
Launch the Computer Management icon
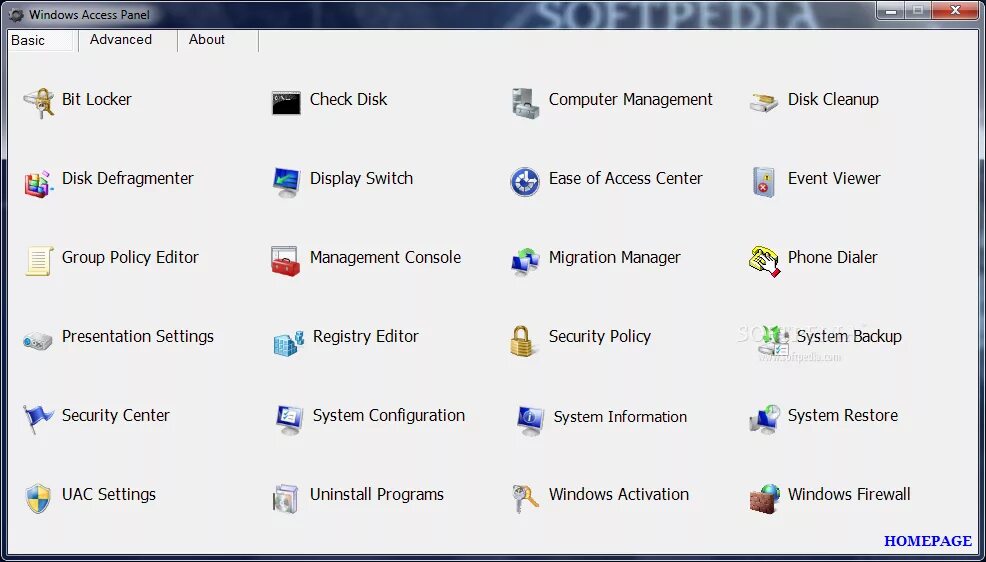click(x=525, y=103)
